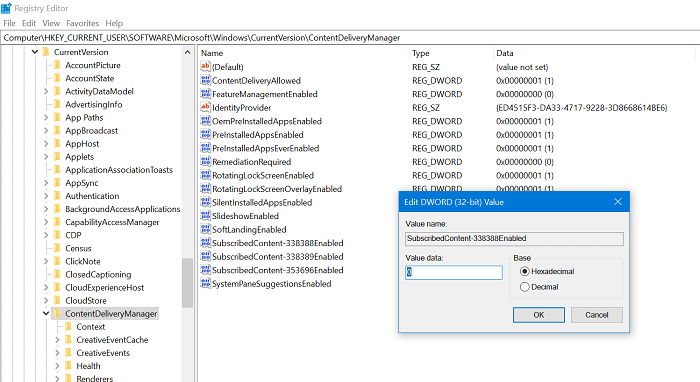Open the View menu
The height and width of the screenshot is (382, 700).
pyautogui.click(x=51, y=23)
